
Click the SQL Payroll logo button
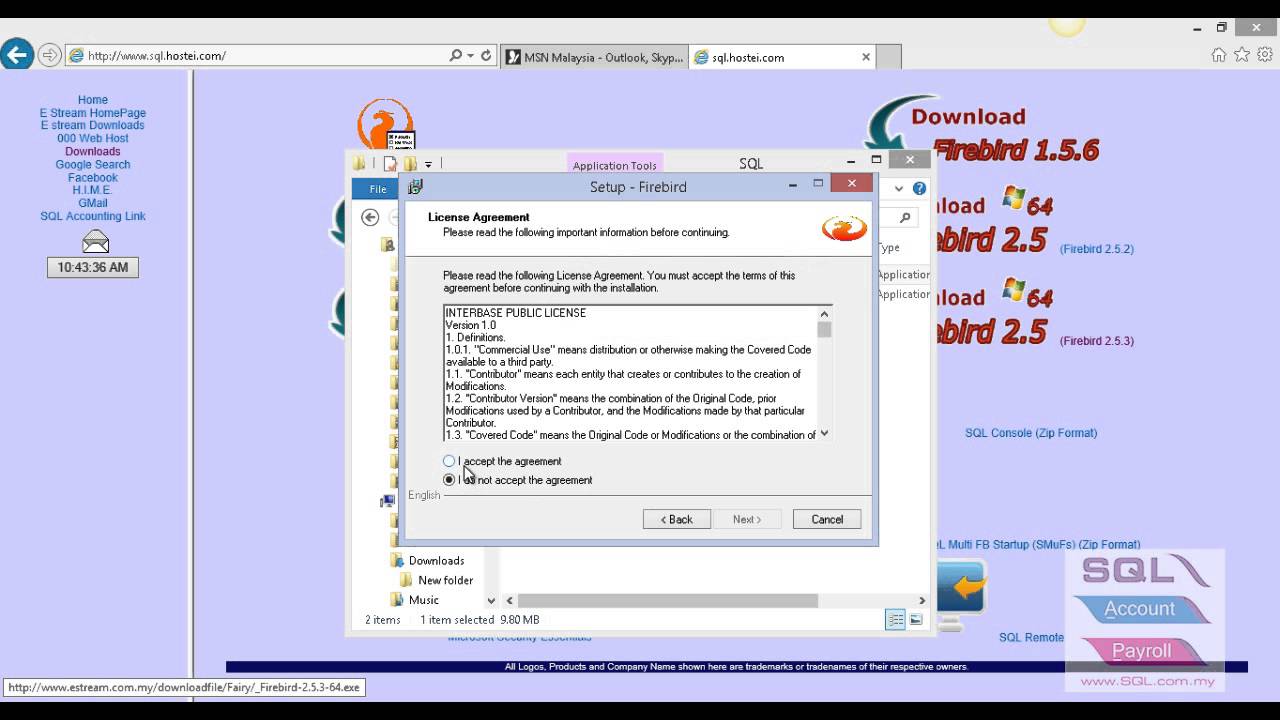(1141, 651)
